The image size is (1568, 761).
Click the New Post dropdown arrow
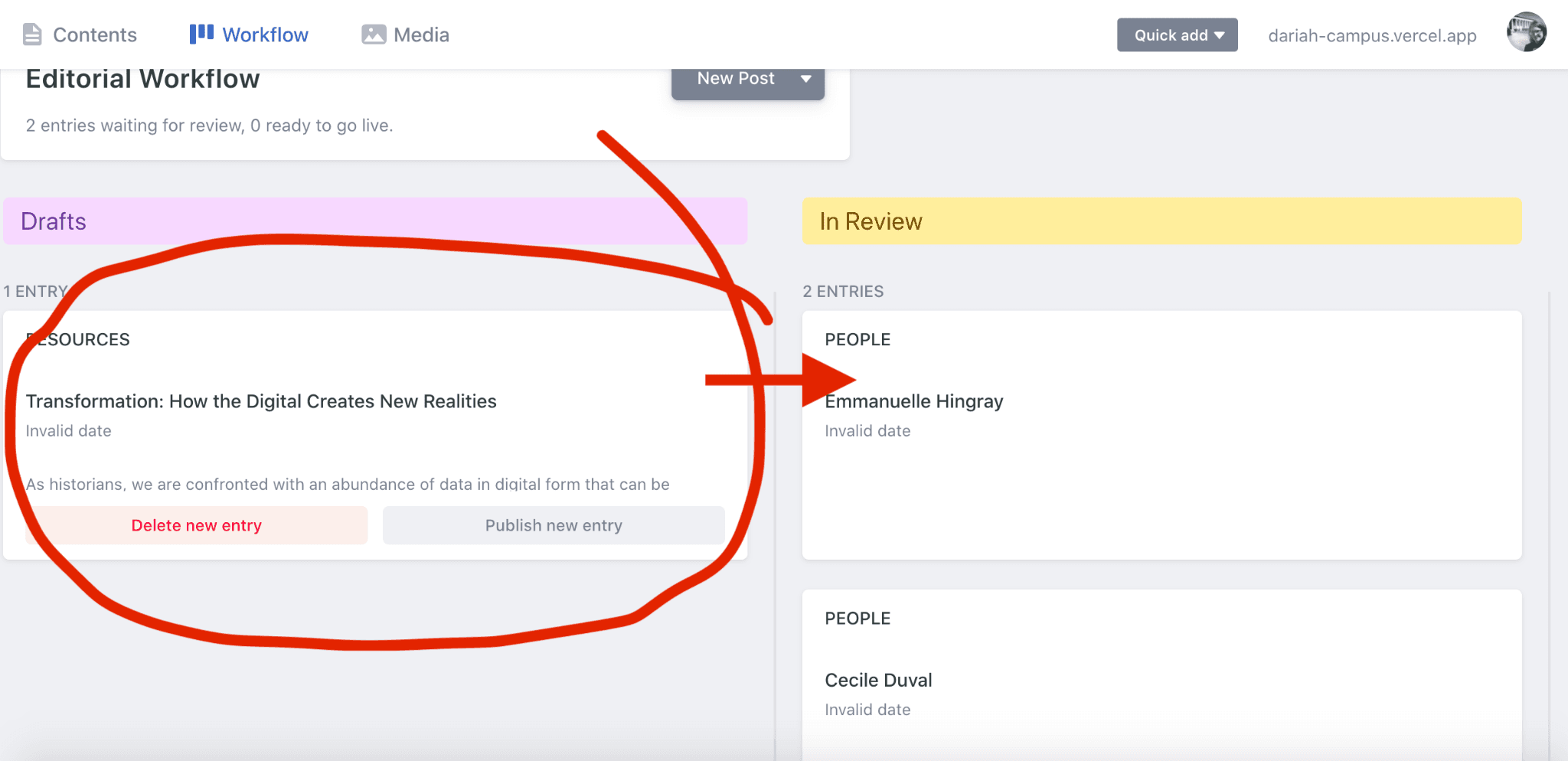[x=806, y=79]
